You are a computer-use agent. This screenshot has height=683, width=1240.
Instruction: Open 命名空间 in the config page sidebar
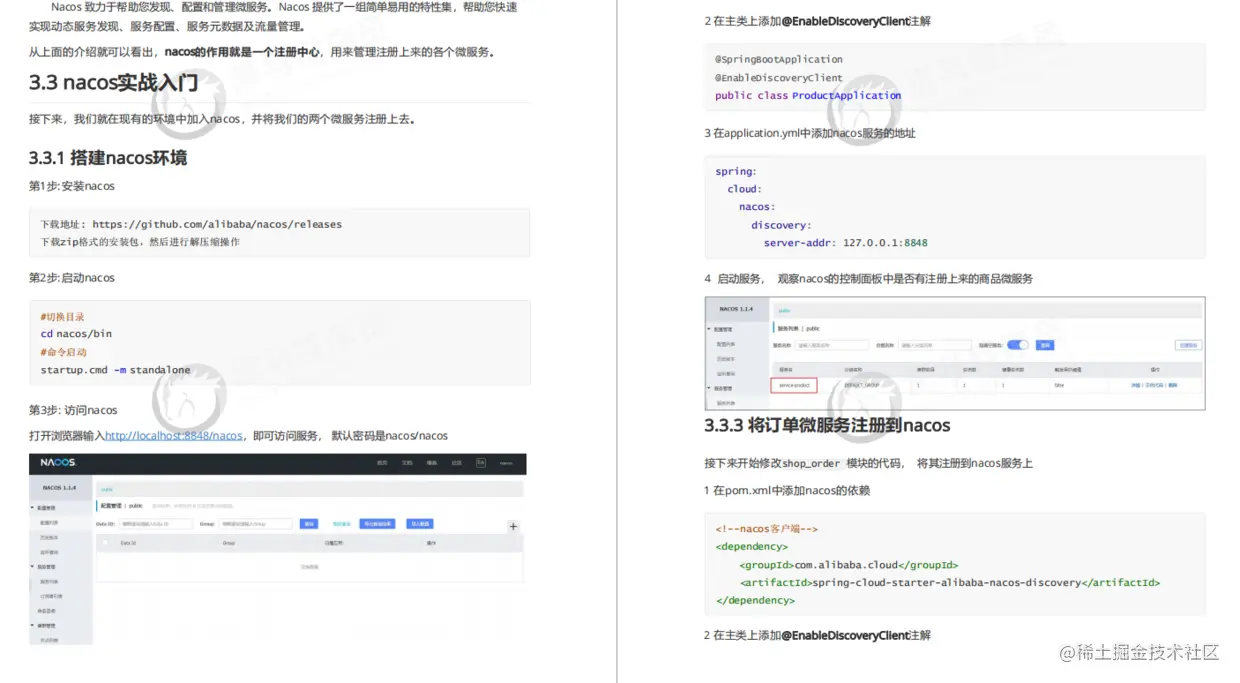(x=48, y=611)
